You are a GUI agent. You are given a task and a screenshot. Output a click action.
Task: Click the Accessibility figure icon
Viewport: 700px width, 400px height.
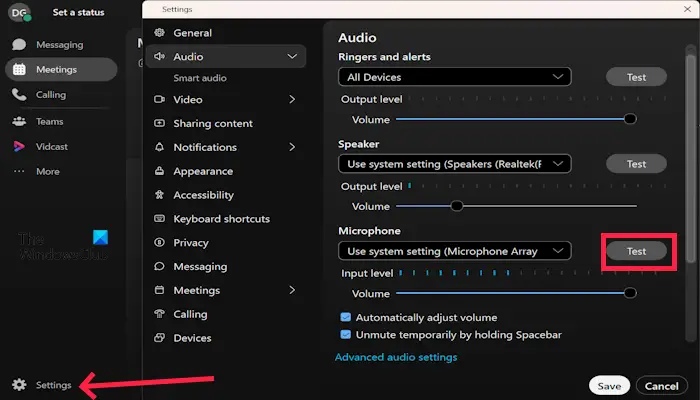pyautogui.click(x=159, y=195)
